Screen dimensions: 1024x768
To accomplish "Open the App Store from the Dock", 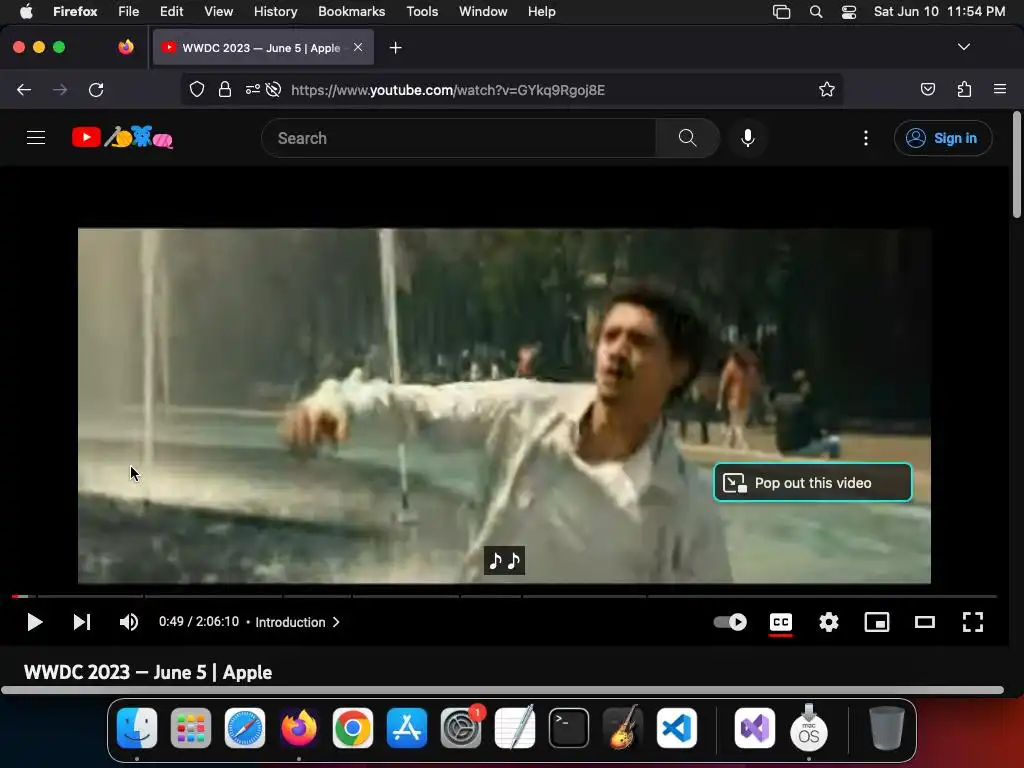I will [407, 728].
